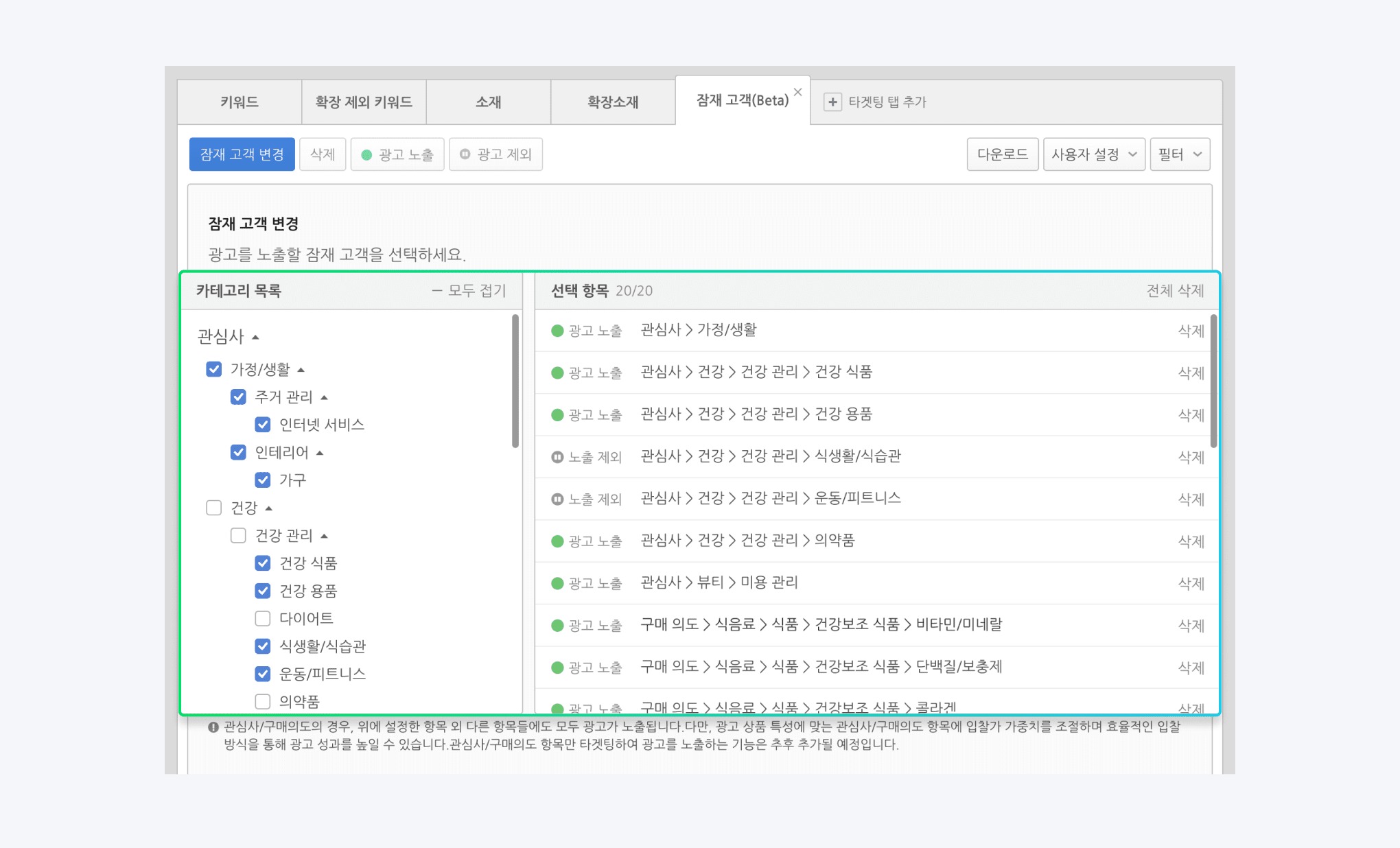Screen dimensions: 1400x848
Task: Click the info icon beside the 관심사/구매의도 notice
Action: [213, 727]
